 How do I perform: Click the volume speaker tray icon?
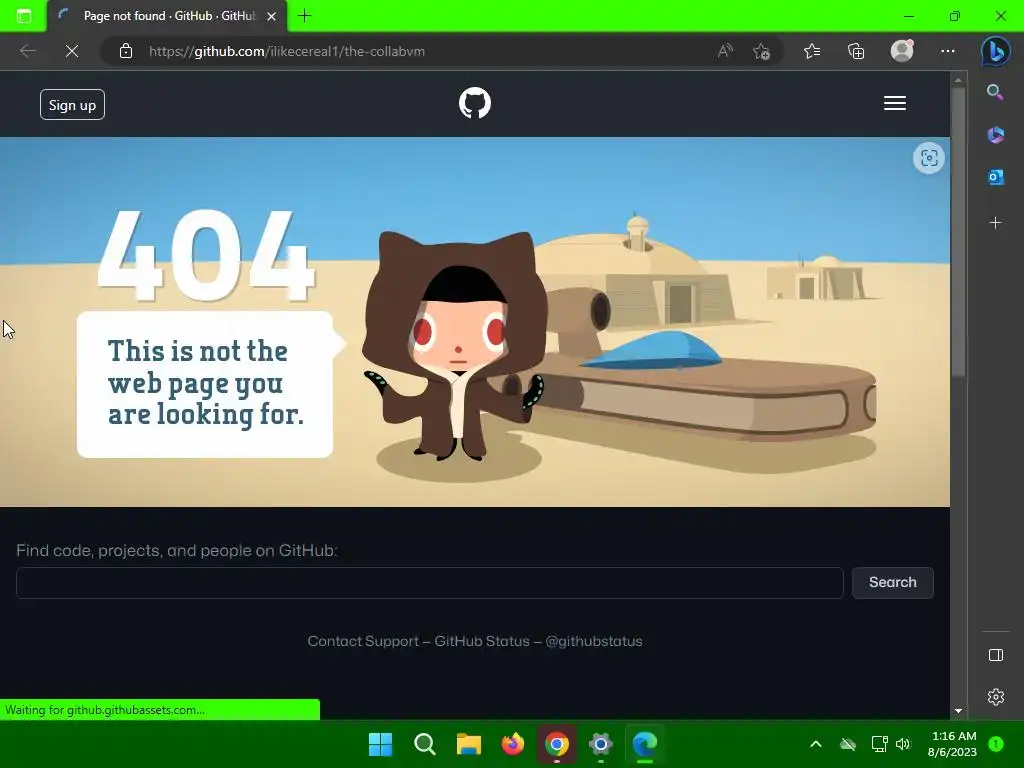[903, 744]
